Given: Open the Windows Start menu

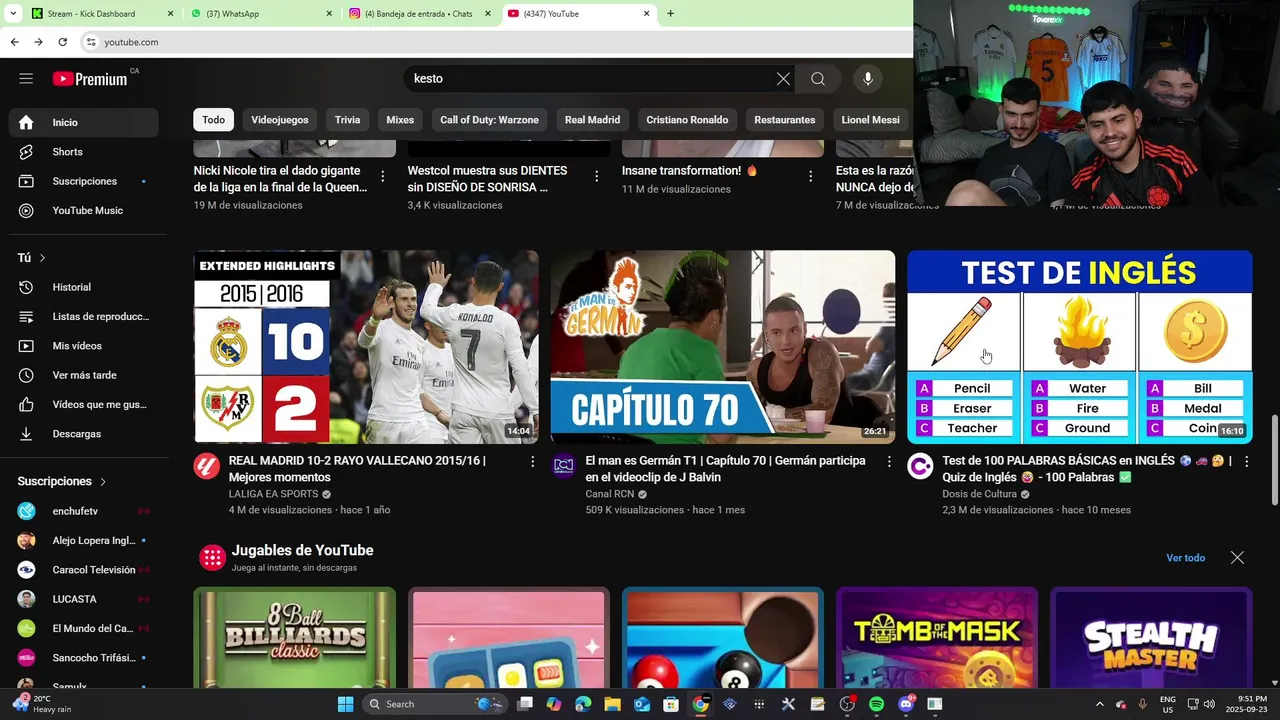Looking at the screenshot, I should click(x=345, y=704).
